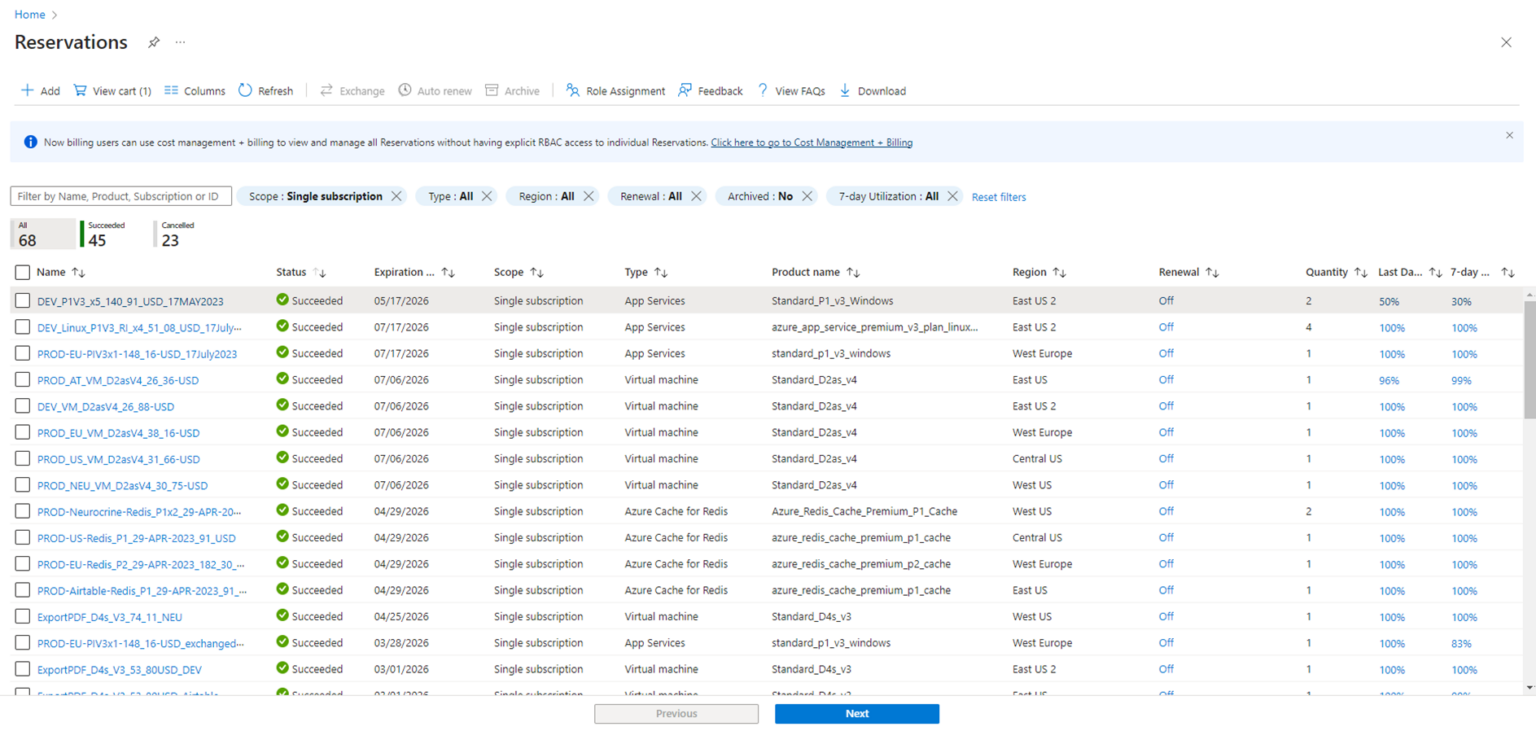
Task: Remove the Region: All filter
Action: 589,196
